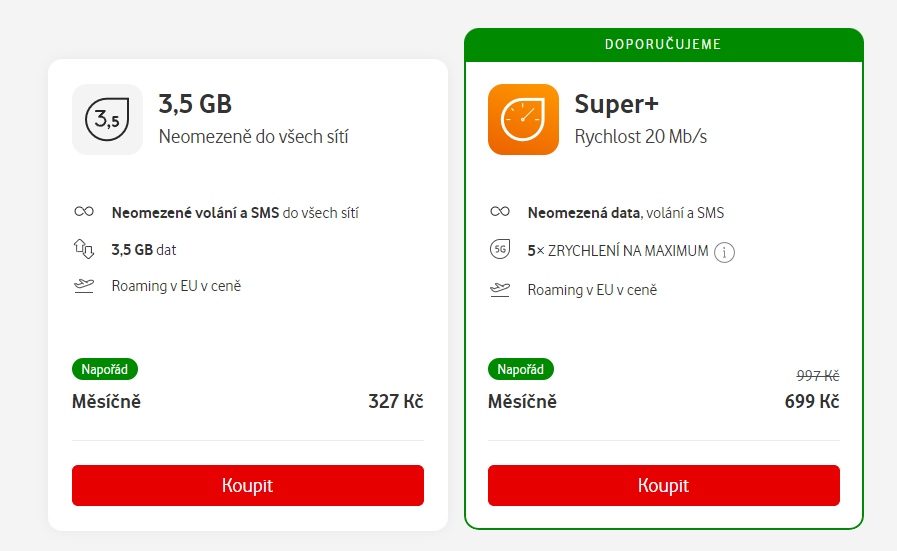
Task: Click airplane roaming icon in 3,5 GB card
Action: coord(84,286)
